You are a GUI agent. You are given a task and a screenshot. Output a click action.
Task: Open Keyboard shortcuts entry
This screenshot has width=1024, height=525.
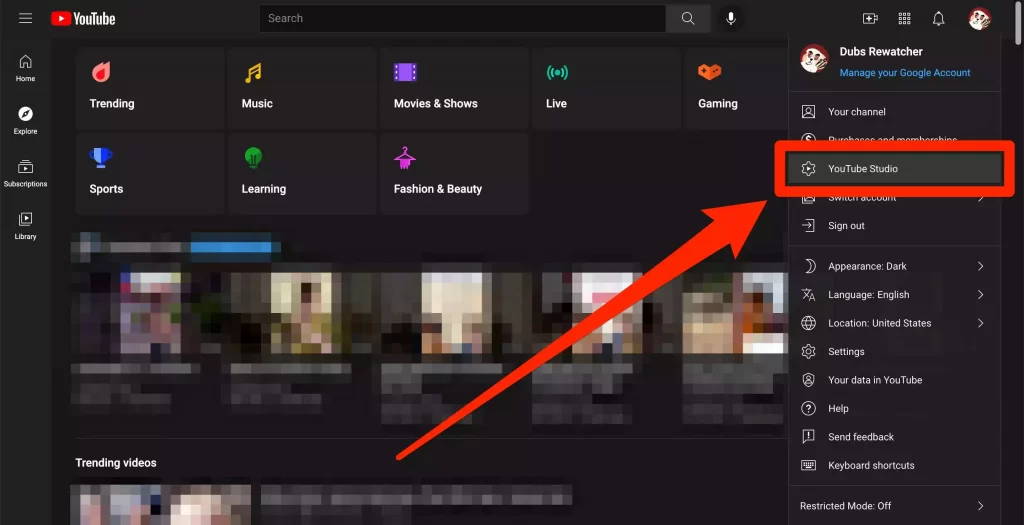(895, 465)
